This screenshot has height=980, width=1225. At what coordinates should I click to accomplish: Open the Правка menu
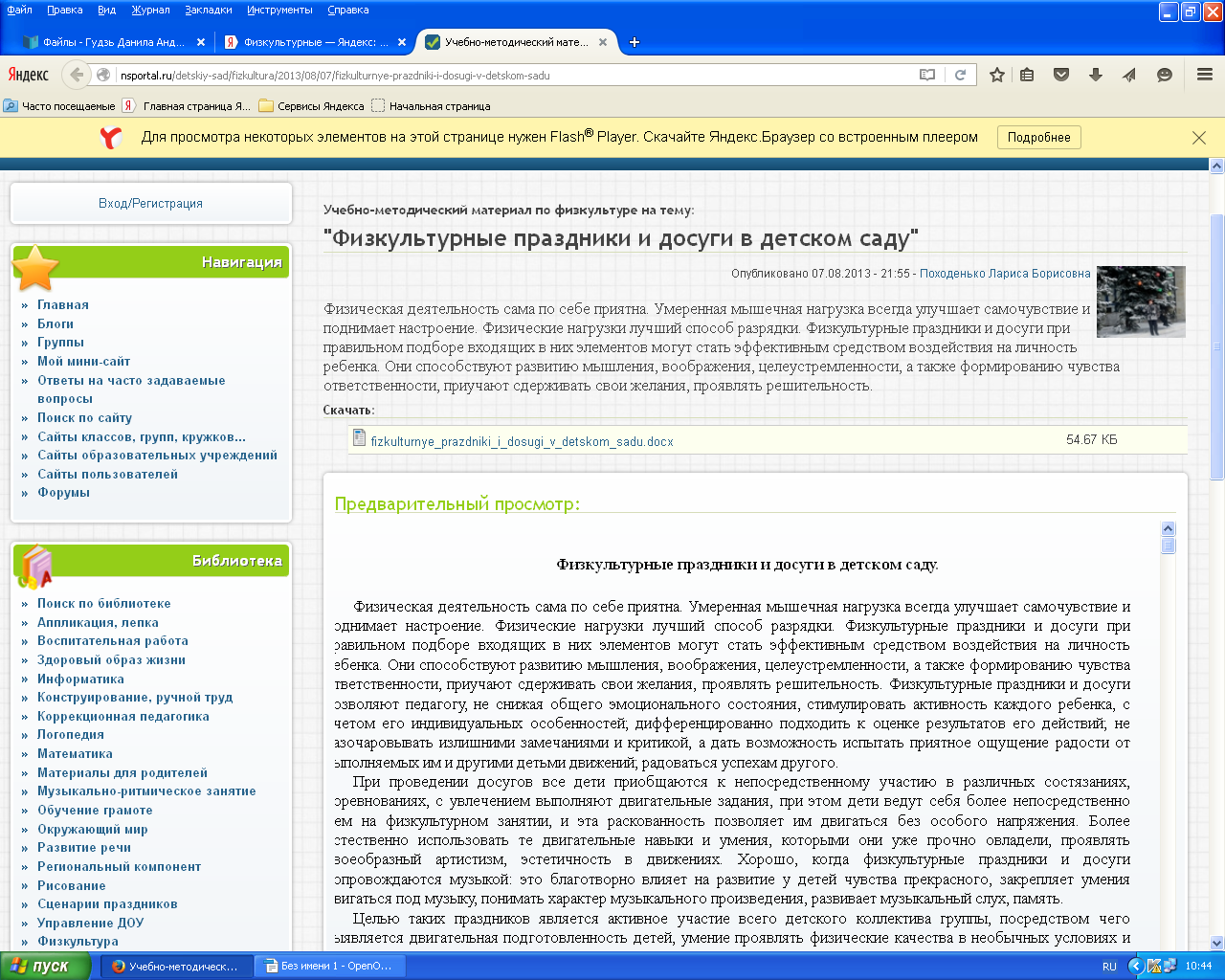tap(64, 10)
